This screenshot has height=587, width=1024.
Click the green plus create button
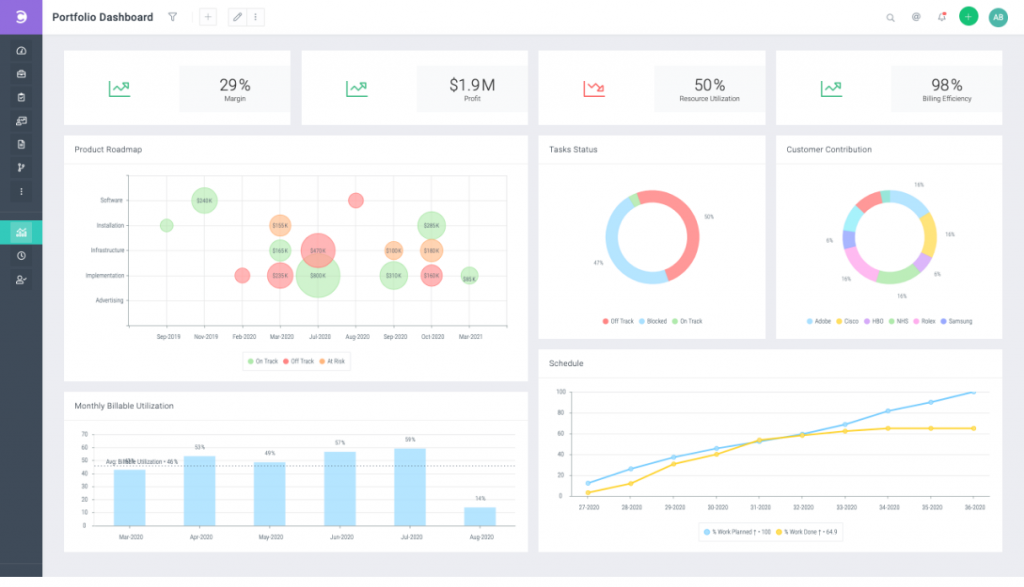pyautogui.click(x=968, y=16)
